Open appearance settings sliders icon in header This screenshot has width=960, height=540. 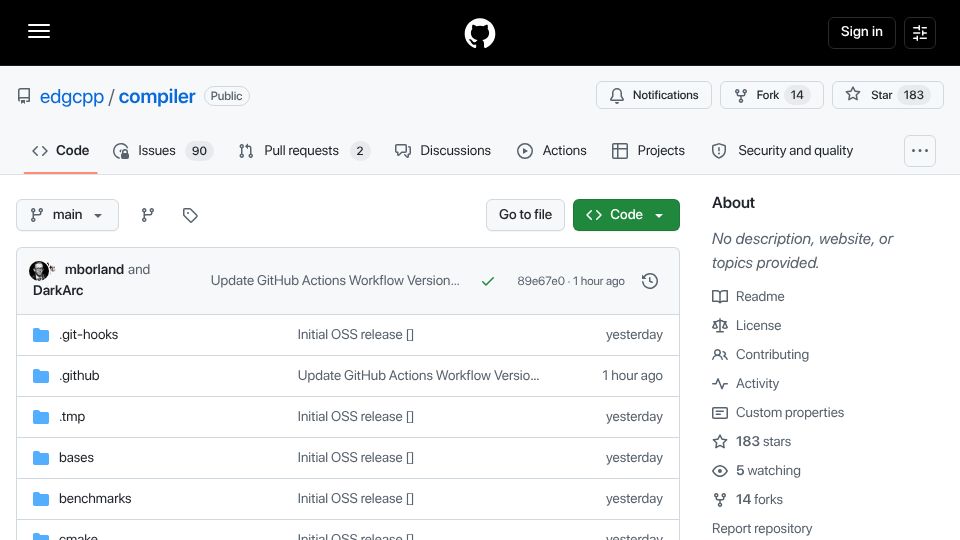point(920,32)
